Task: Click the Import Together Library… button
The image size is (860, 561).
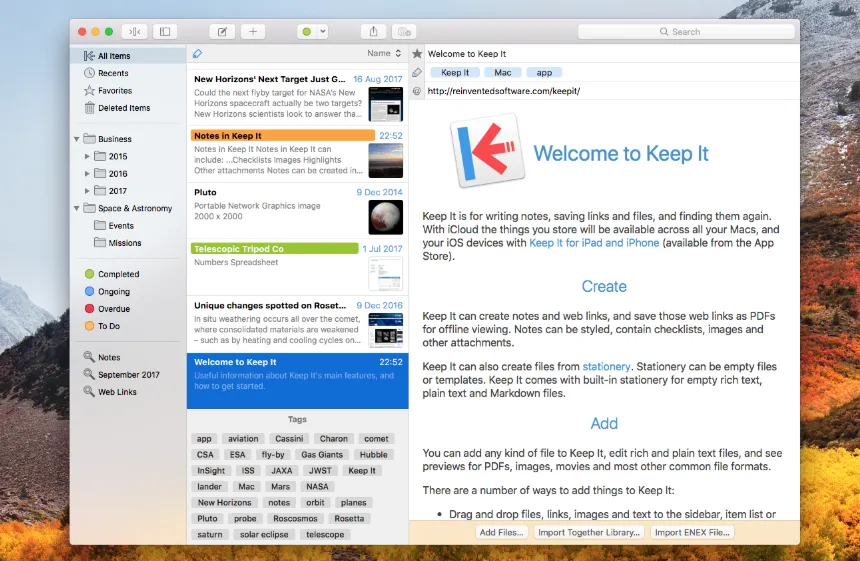Action: [589, 532]
